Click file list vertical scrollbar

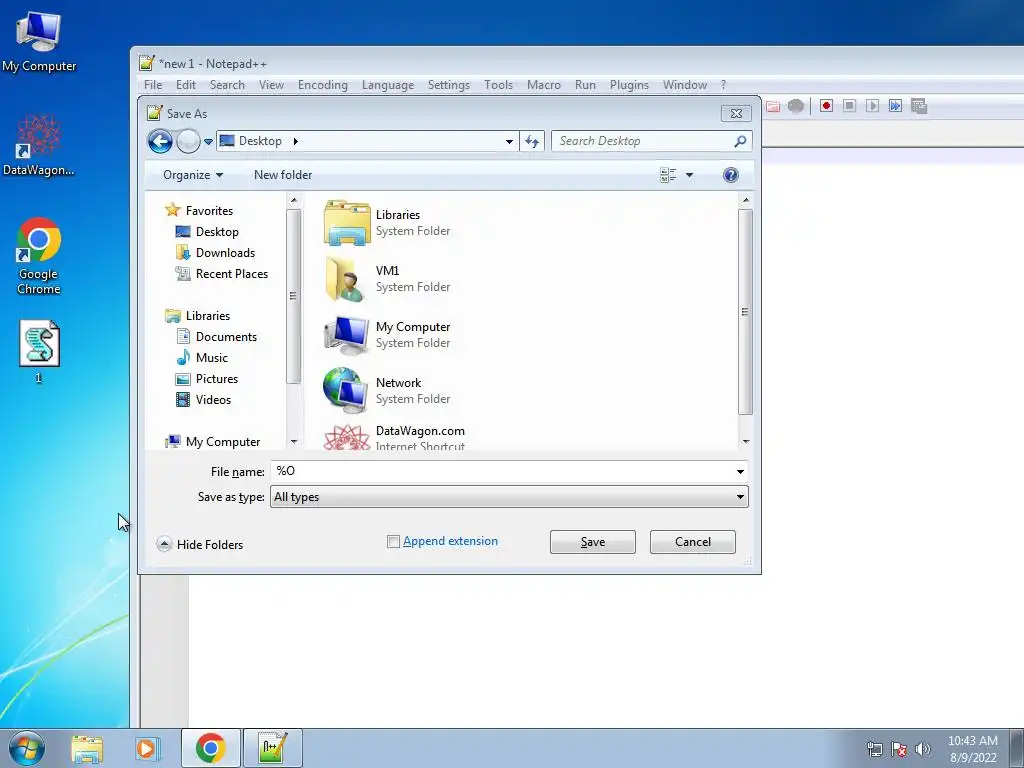tap(745, 312)
